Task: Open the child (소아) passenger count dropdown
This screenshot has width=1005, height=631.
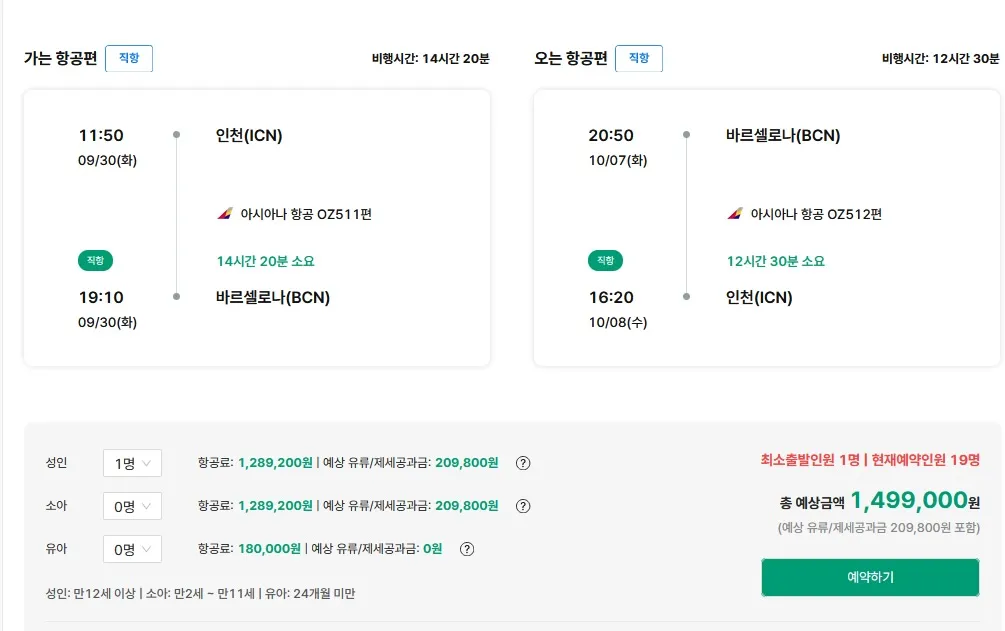Action: (131, 506)
